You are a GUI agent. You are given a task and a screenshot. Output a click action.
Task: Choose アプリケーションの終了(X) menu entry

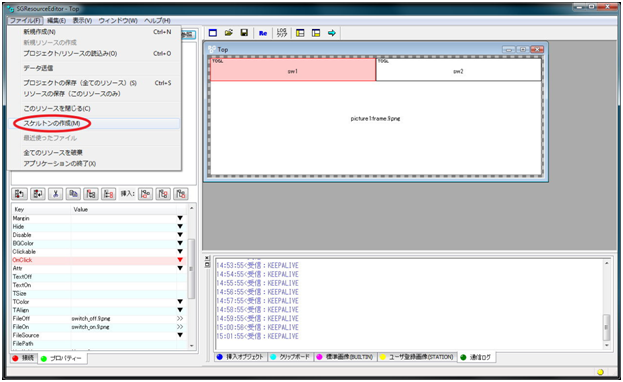pos(94,163)
